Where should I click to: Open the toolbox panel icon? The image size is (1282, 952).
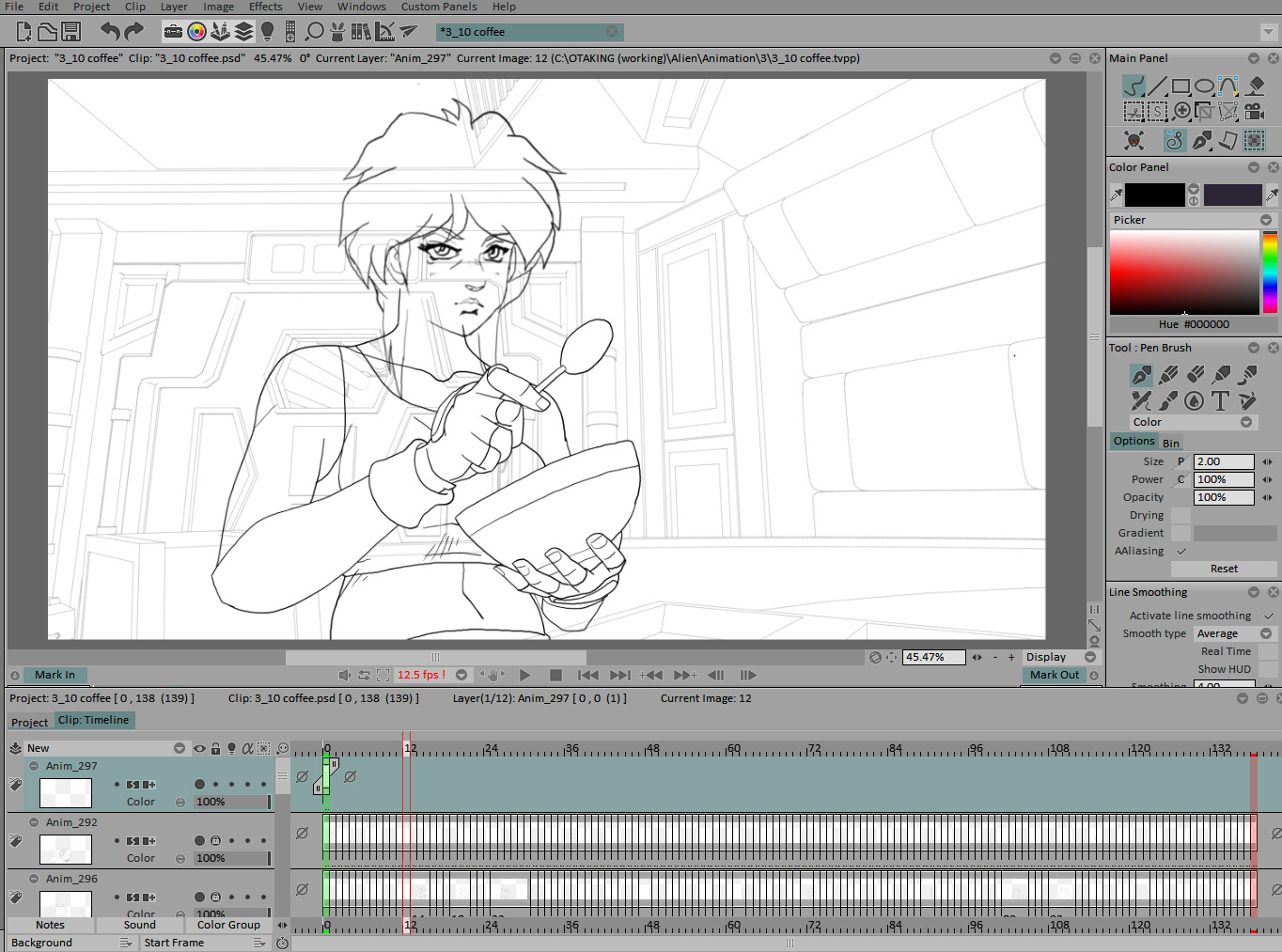[173, 32]
